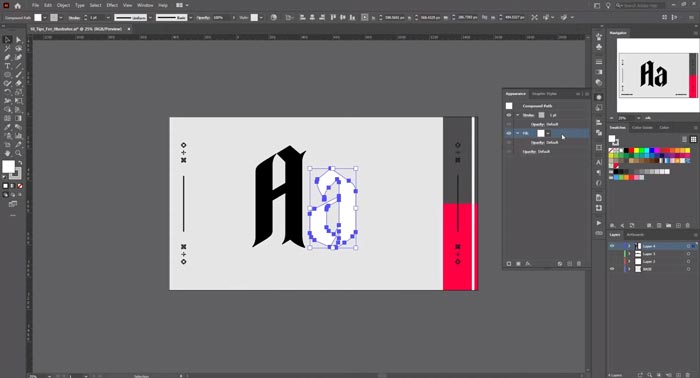Image resolution: width=700 pixels, height=378 pixels.
Task: Hide the Fill attribute in Appearance
Action: click(508, 133)
